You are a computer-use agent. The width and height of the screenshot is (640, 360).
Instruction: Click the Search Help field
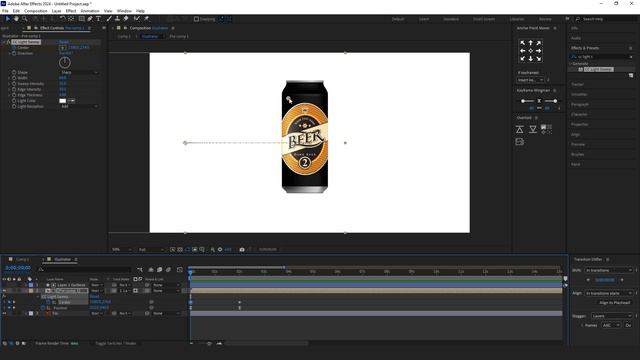click(x=606, y=19)
